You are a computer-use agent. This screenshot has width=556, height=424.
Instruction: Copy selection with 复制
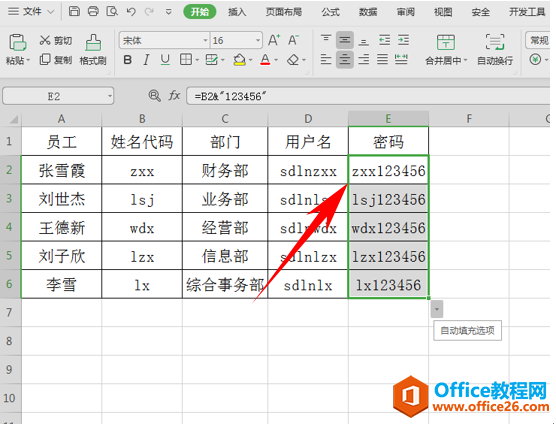coord(56,60)
